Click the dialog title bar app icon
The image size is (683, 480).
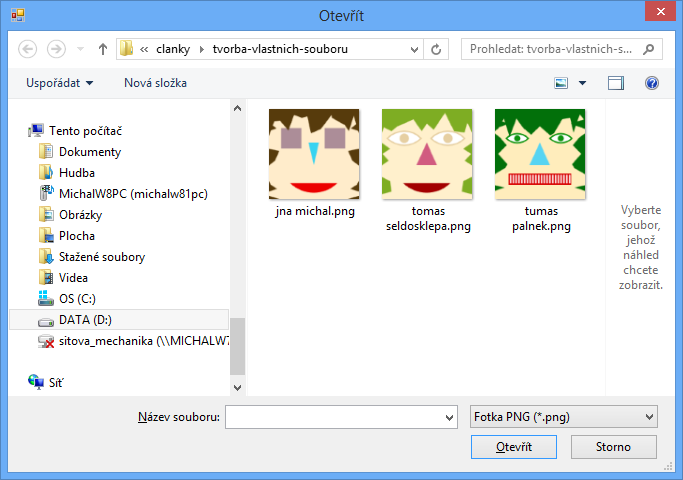[x=18, y=15]
